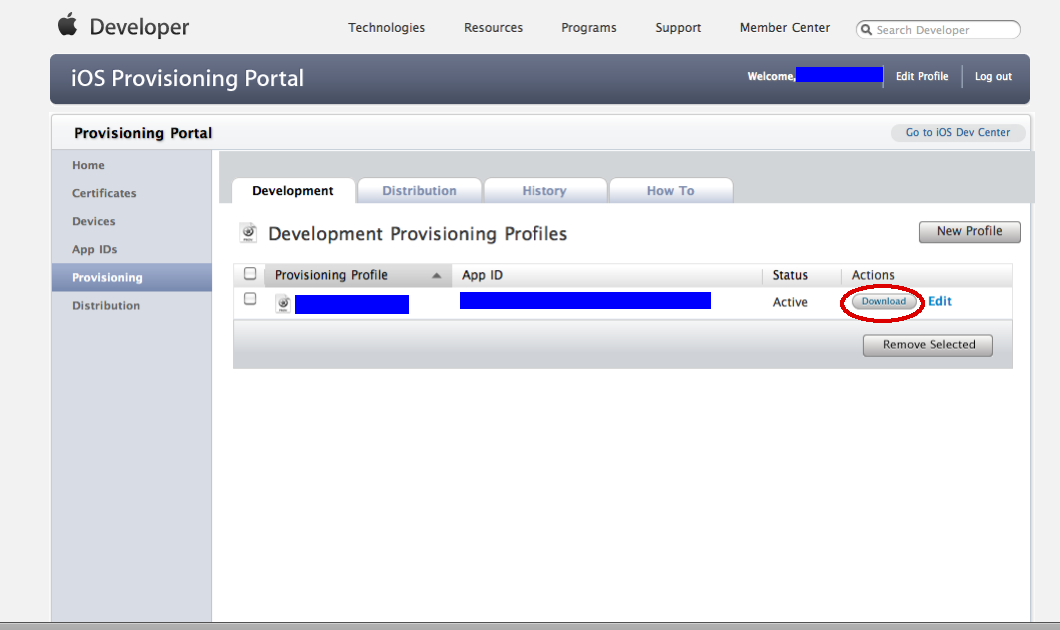Click the Actions column header
The height and width of the screenshot is (630, 1060).
pyautogui.click(x=873, y=275)
